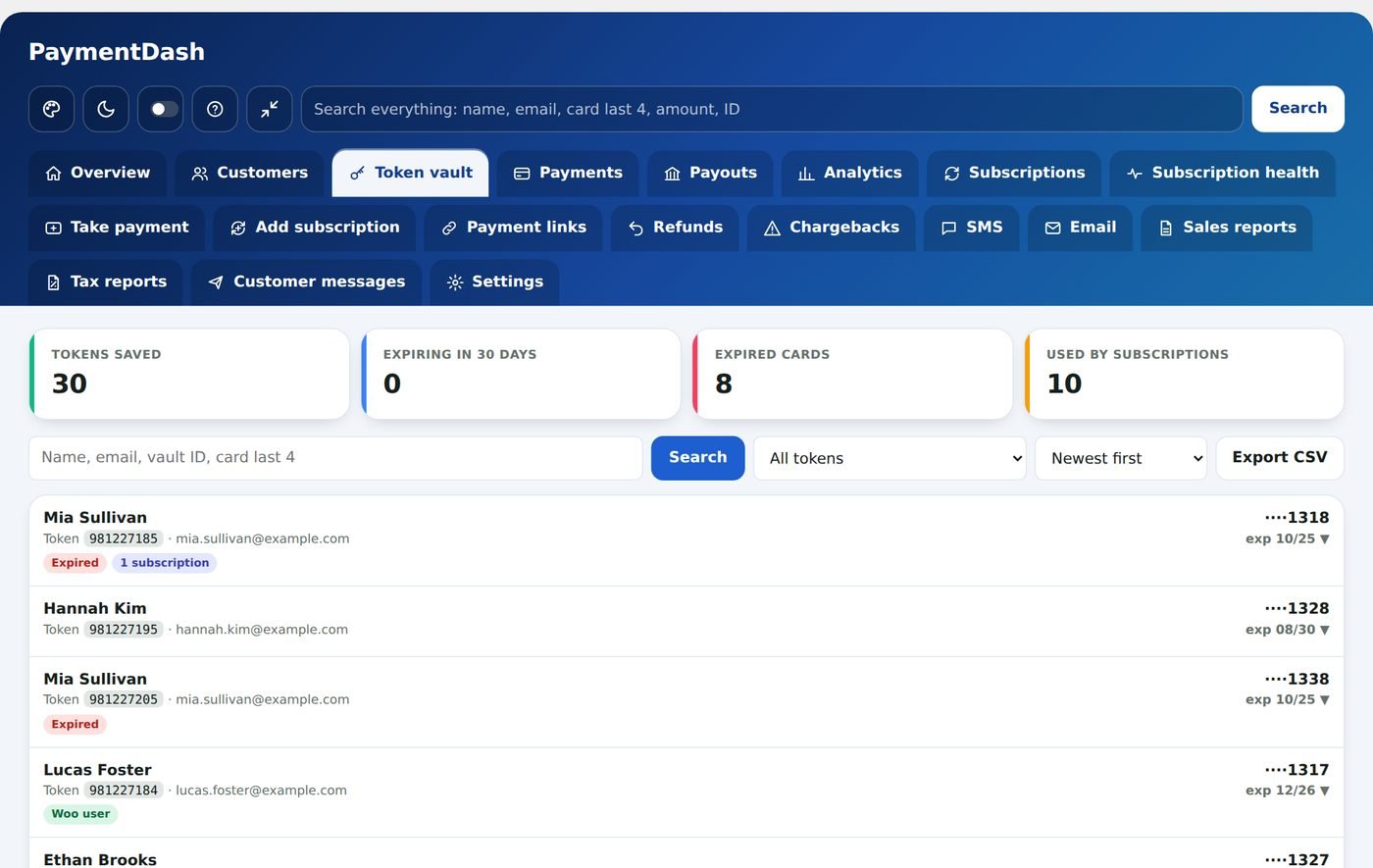Go to the Customers tab
The image size is (1373, 868).
249,174
